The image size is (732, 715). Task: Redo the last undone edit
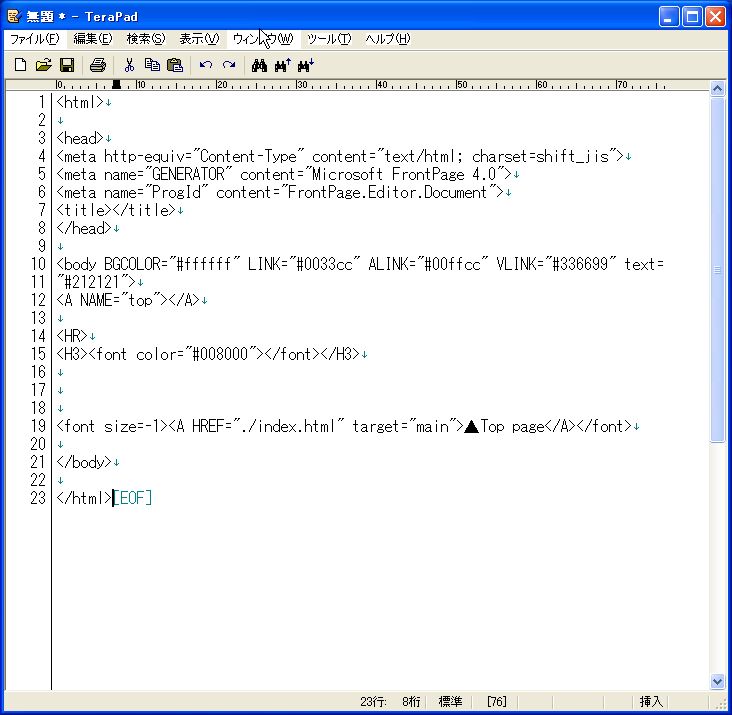tap(229, 65)
